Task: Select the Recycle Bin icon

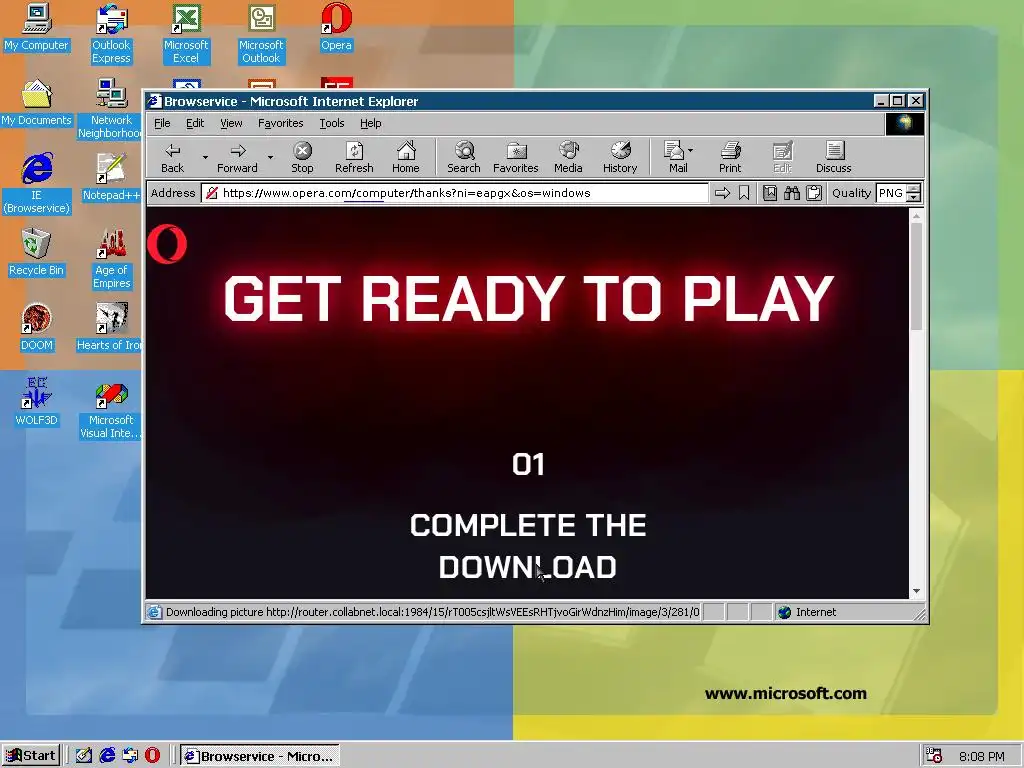Action: (36, 252)
